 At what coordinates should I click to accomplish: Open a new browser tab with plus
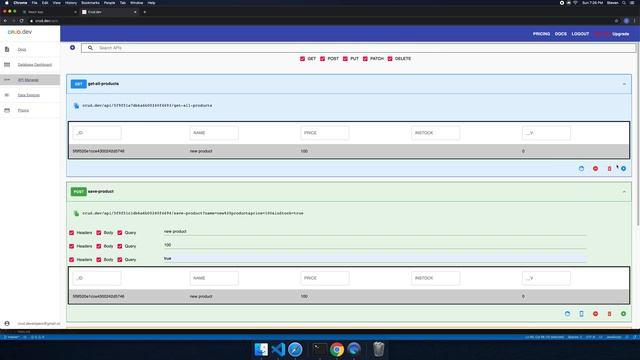(145, 12)
